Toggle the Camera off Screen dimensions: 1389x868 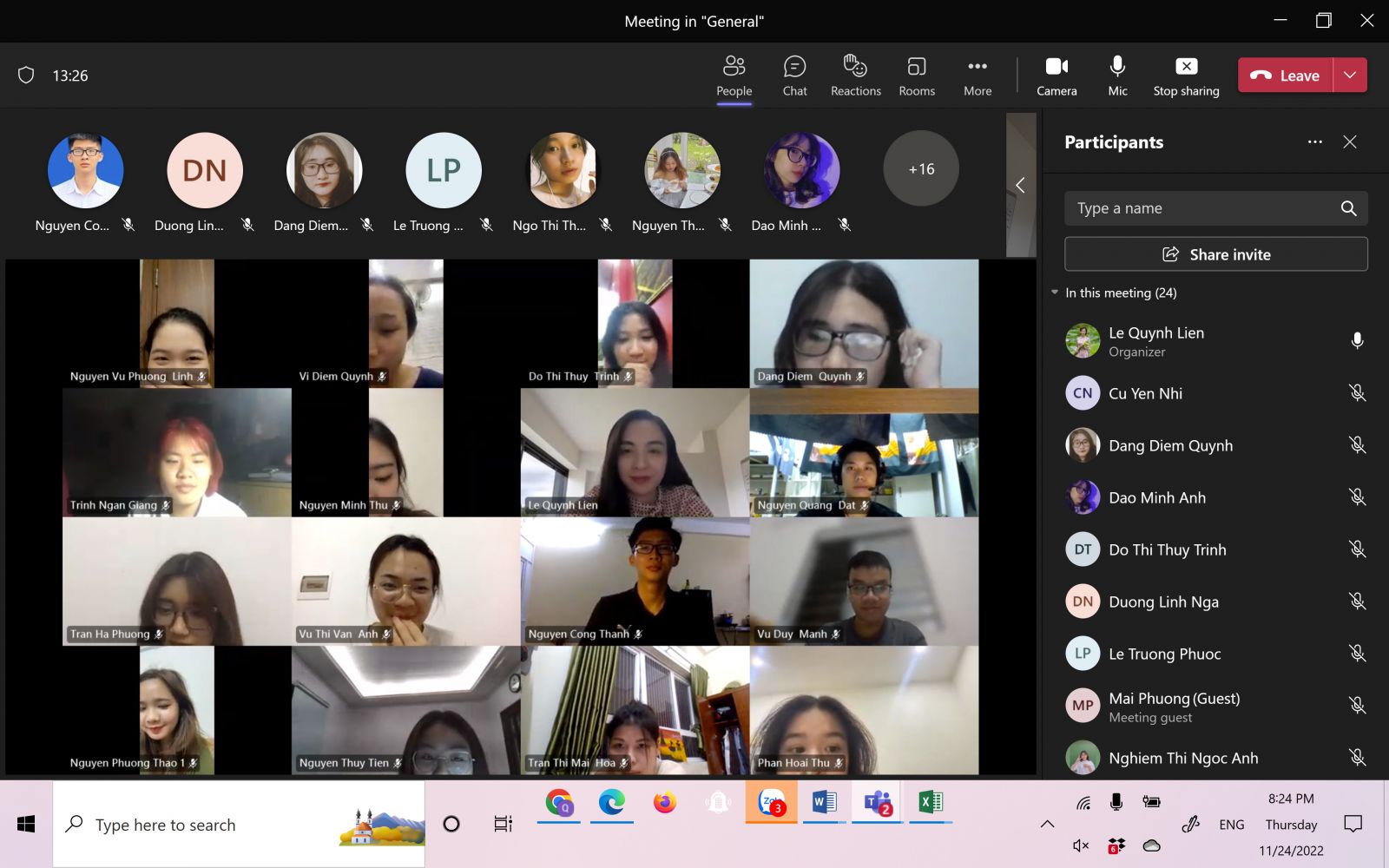[x=1057, y=76]
